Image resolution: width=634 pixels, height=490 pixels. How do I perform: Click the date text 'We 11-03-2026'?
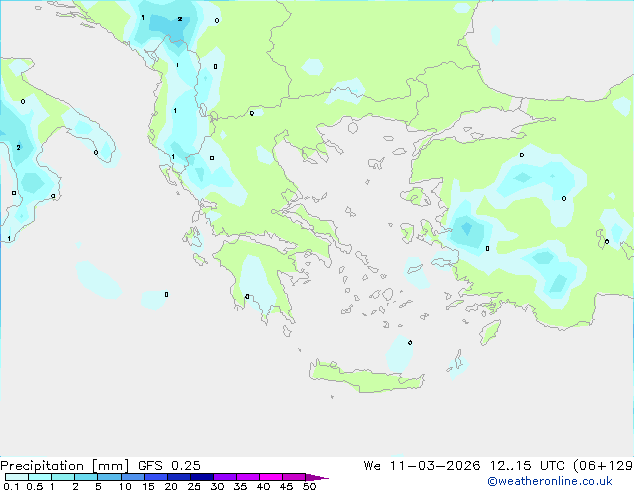pyautogui.click(x=422, y=466)
